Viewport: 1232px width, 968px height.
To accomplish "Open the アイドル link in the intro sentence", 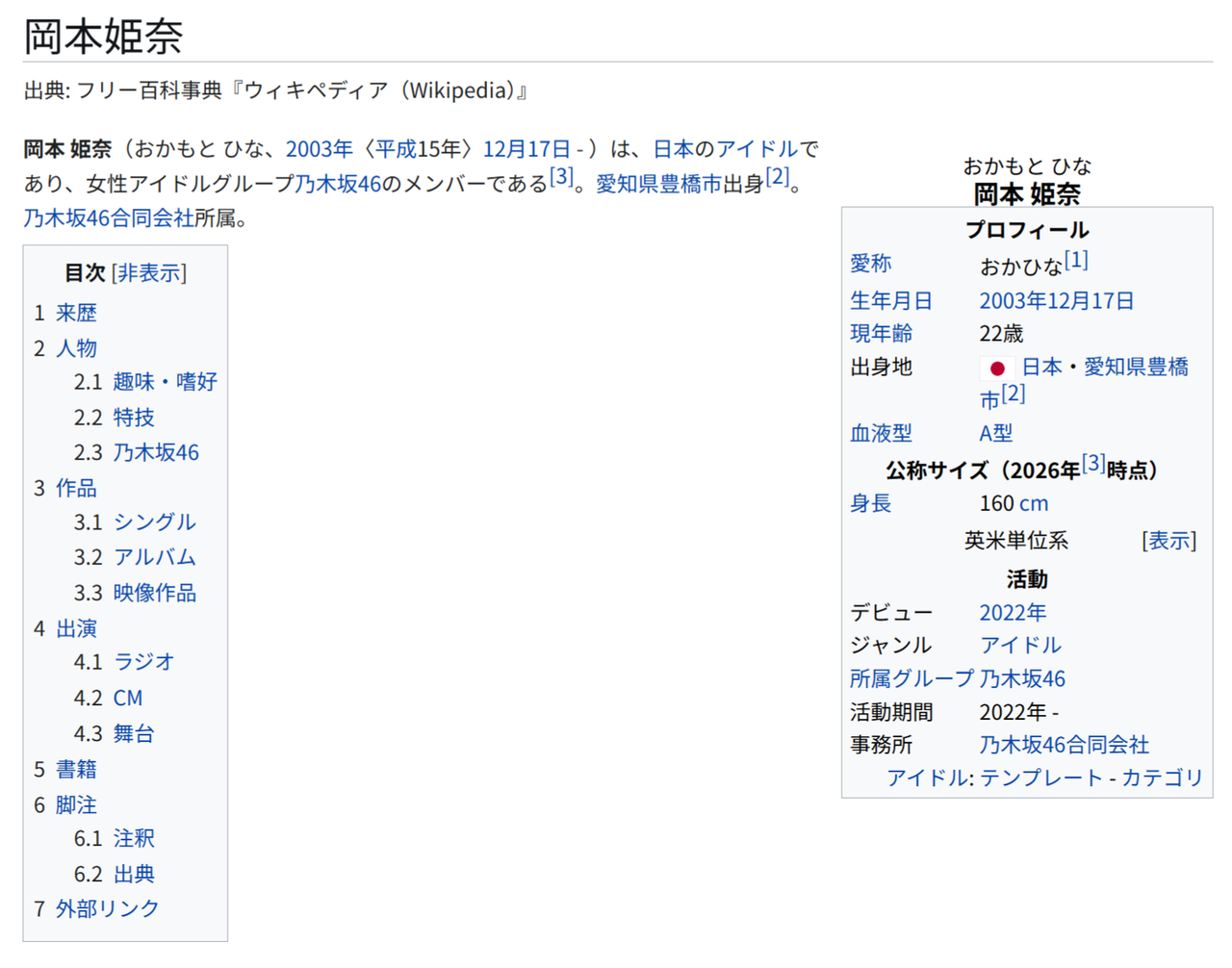I will pos(757,149).
